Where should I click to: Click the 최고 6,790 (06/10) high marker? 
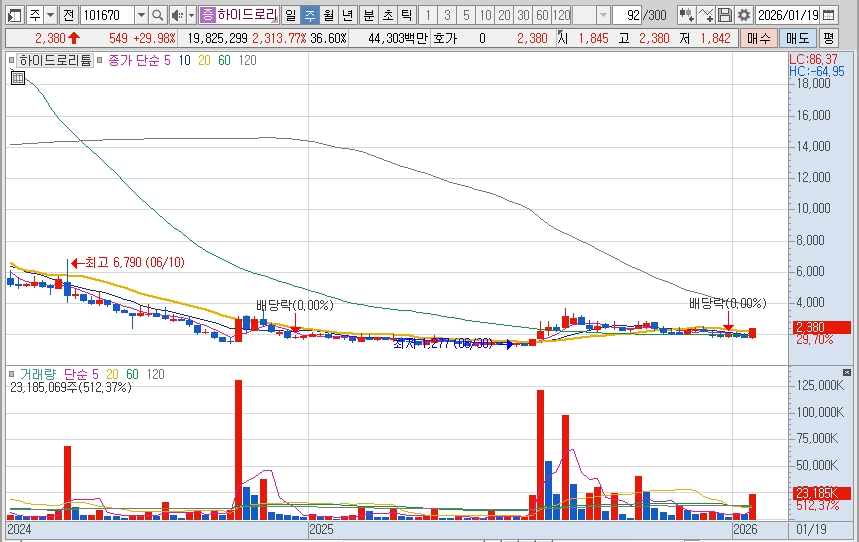click(x=129, y=263)
